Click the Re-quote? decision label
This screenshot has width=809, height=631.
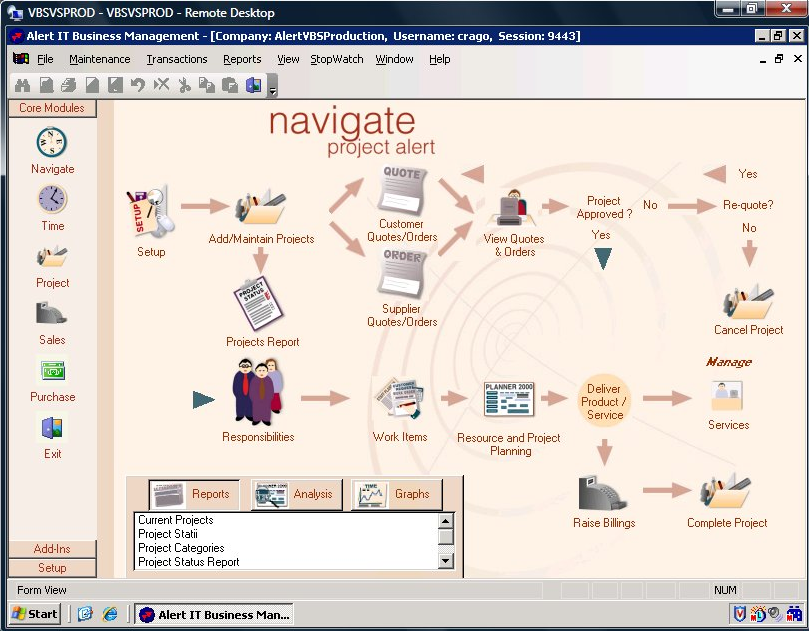(748, 205)
